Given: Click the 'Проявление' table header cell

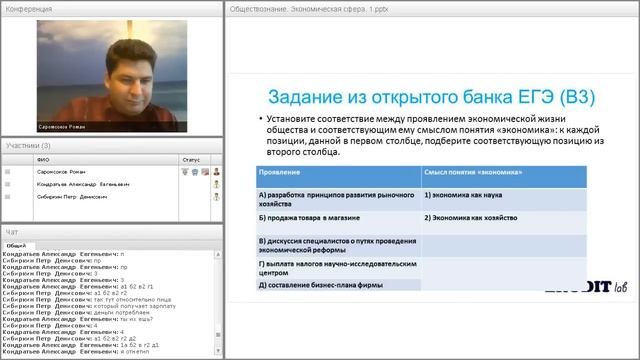Looking at the screenshot, I should point(338,177).
